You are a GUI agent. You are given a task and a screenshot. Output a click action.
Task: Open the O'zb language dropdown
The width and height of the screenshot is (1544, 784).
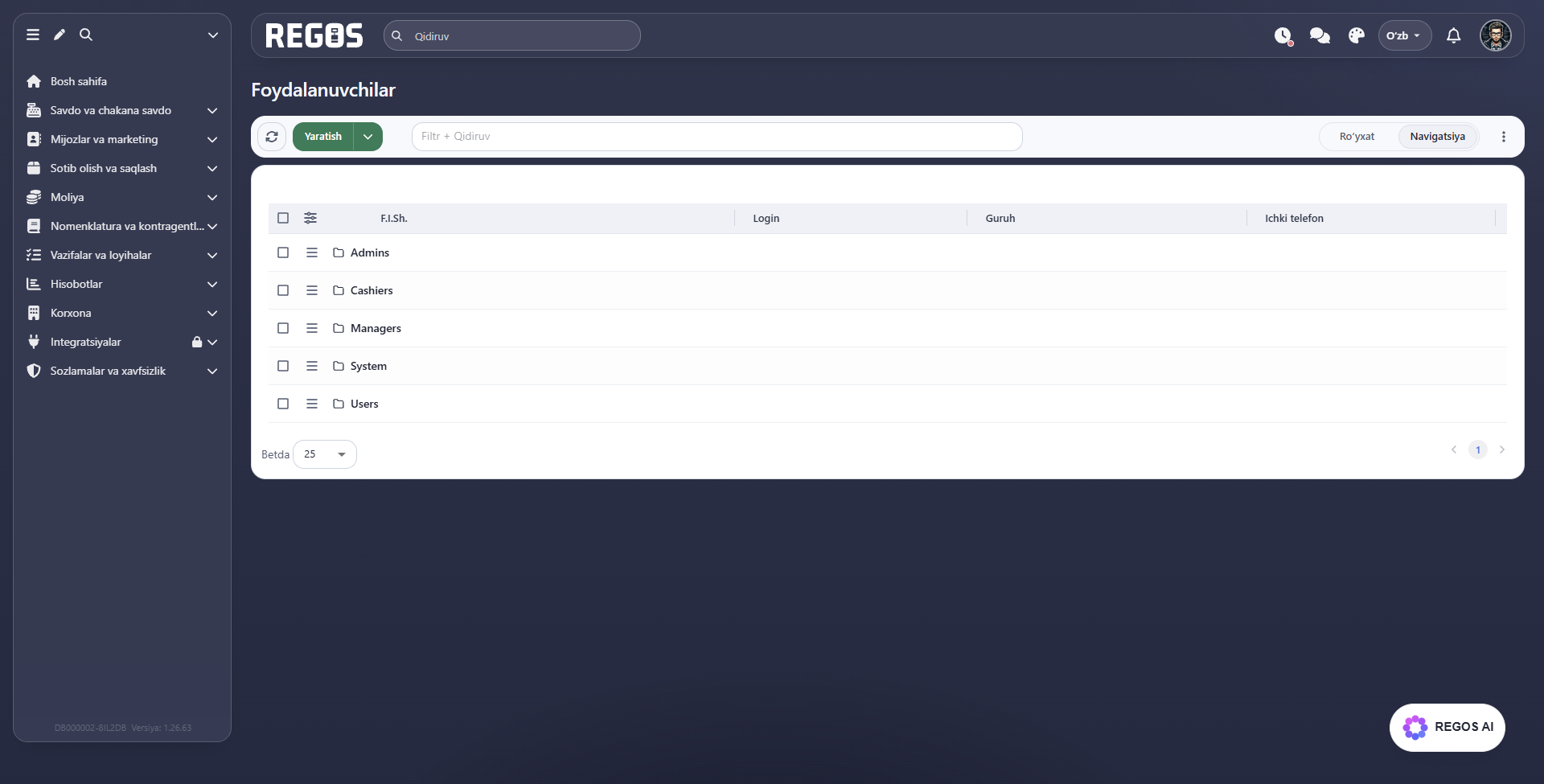pyautogui.click(x=1404, y=35)
